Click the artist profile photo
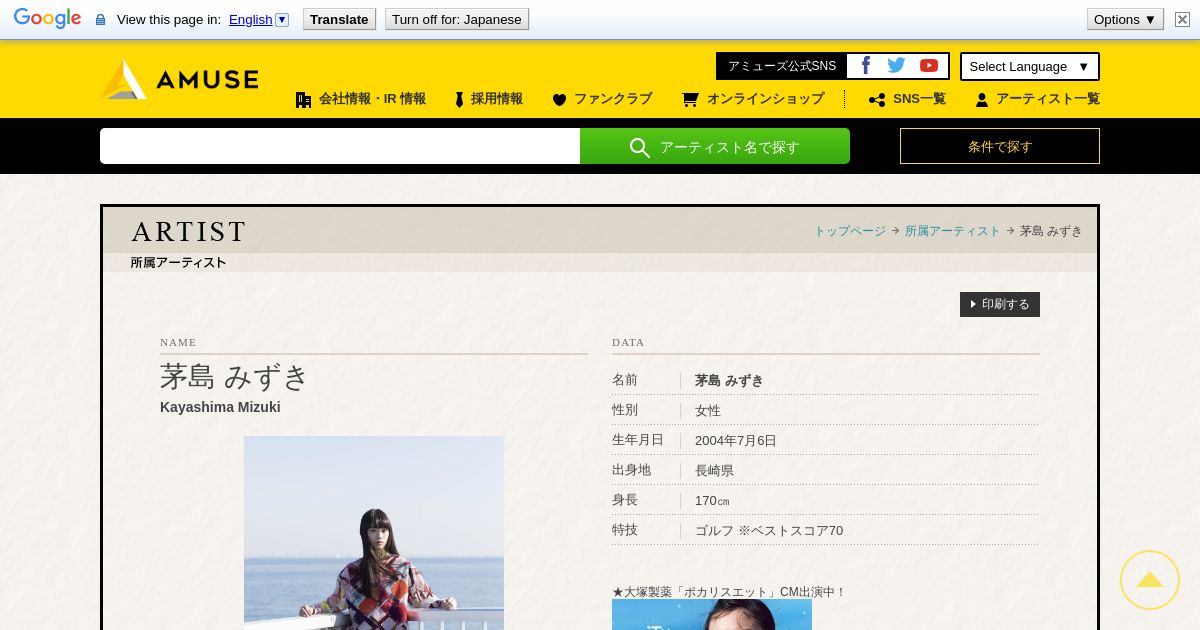 [374, 533]
